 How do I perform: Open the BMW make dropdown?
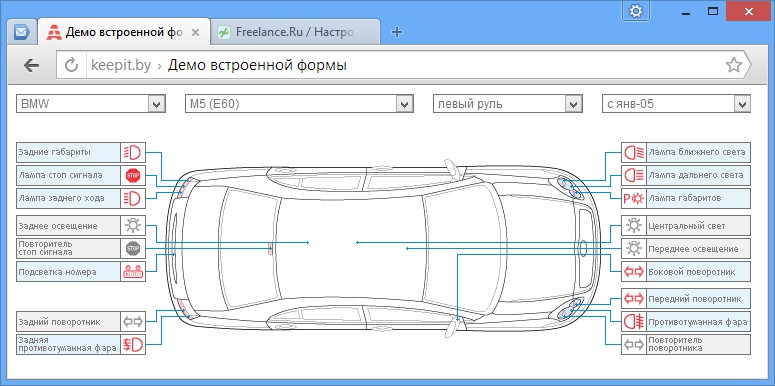91,104
